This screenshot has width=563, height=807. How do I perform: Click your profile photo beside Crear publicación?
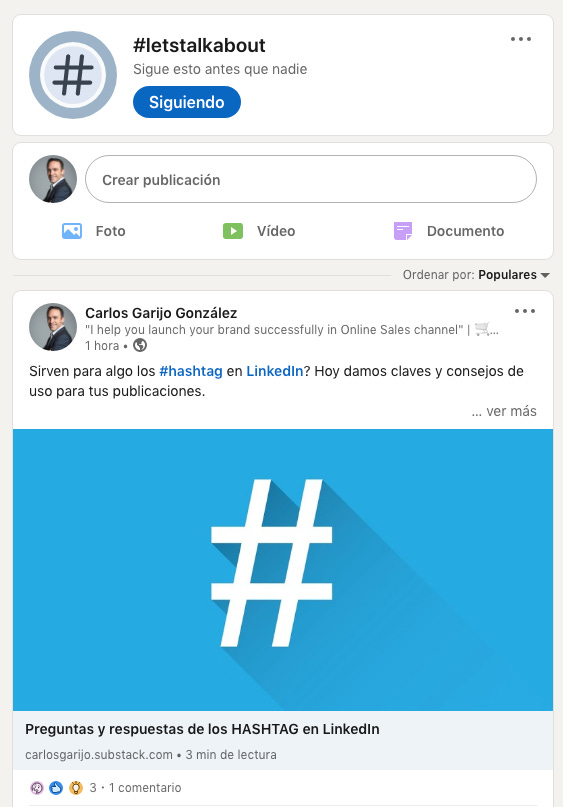53,179
